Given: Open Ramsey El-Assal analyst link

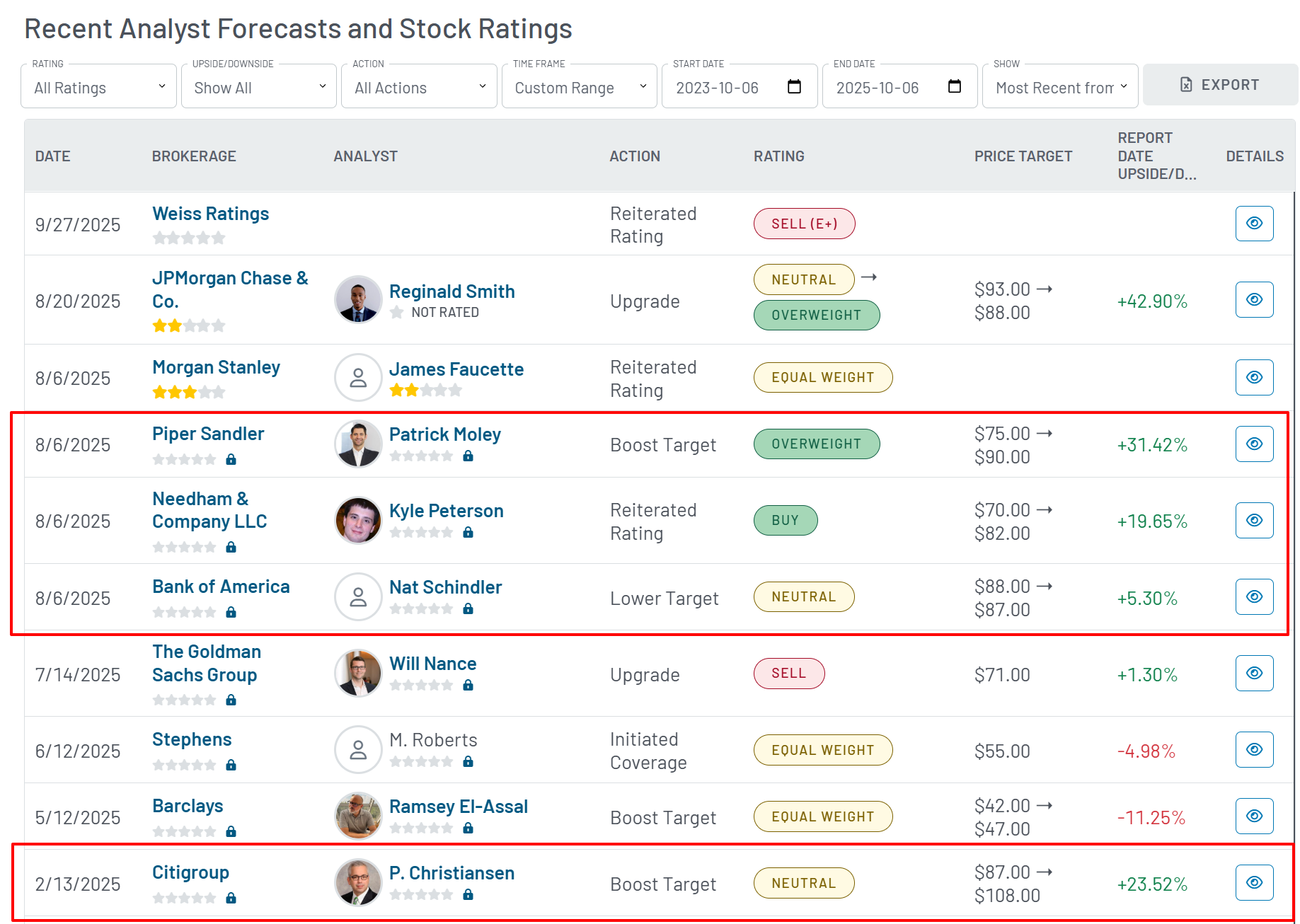Looking at the screenshot, I should (x=459, y=807).
